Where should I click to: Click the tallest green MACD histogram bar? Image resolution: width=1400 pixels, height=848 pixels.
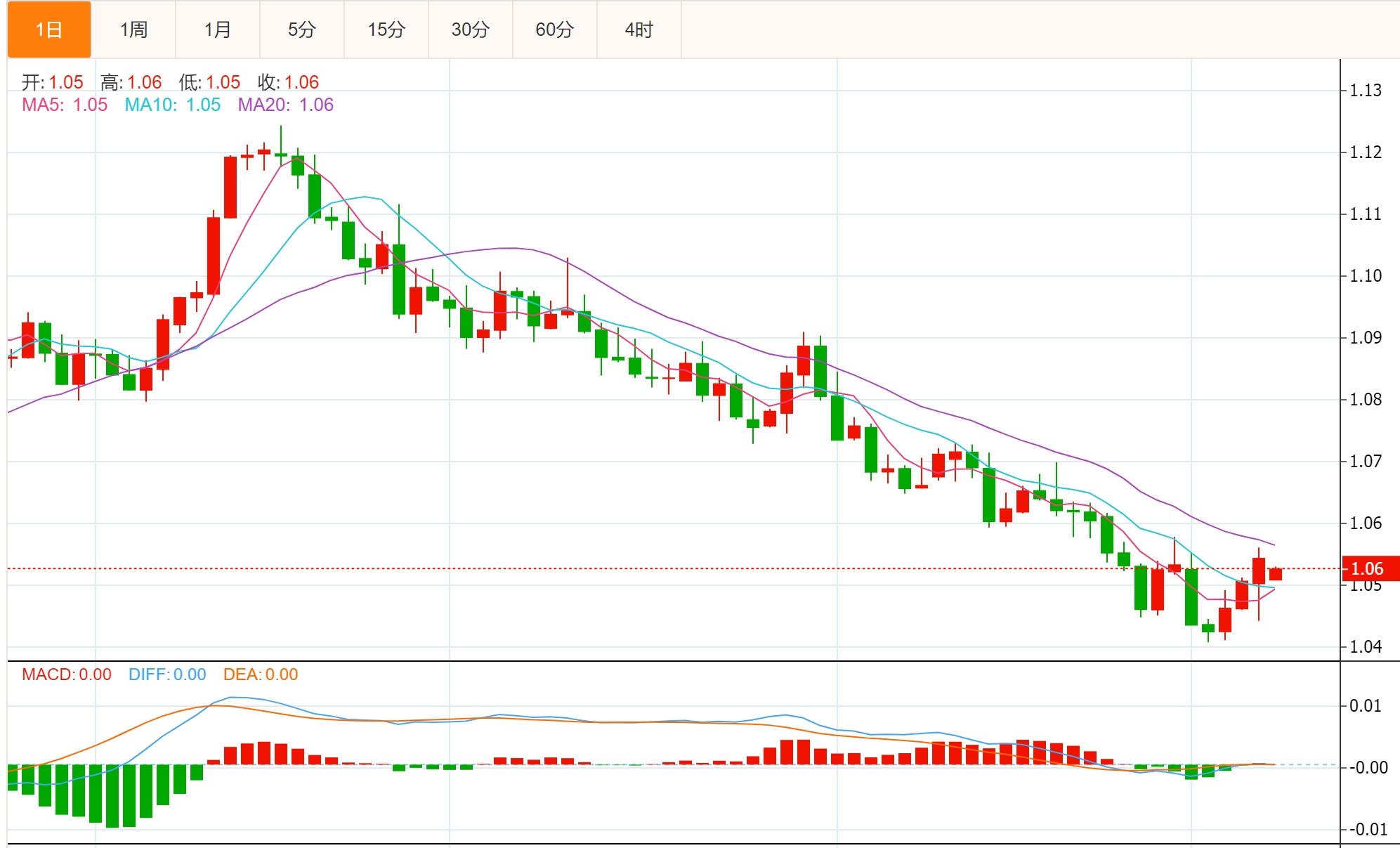point(112,795)
